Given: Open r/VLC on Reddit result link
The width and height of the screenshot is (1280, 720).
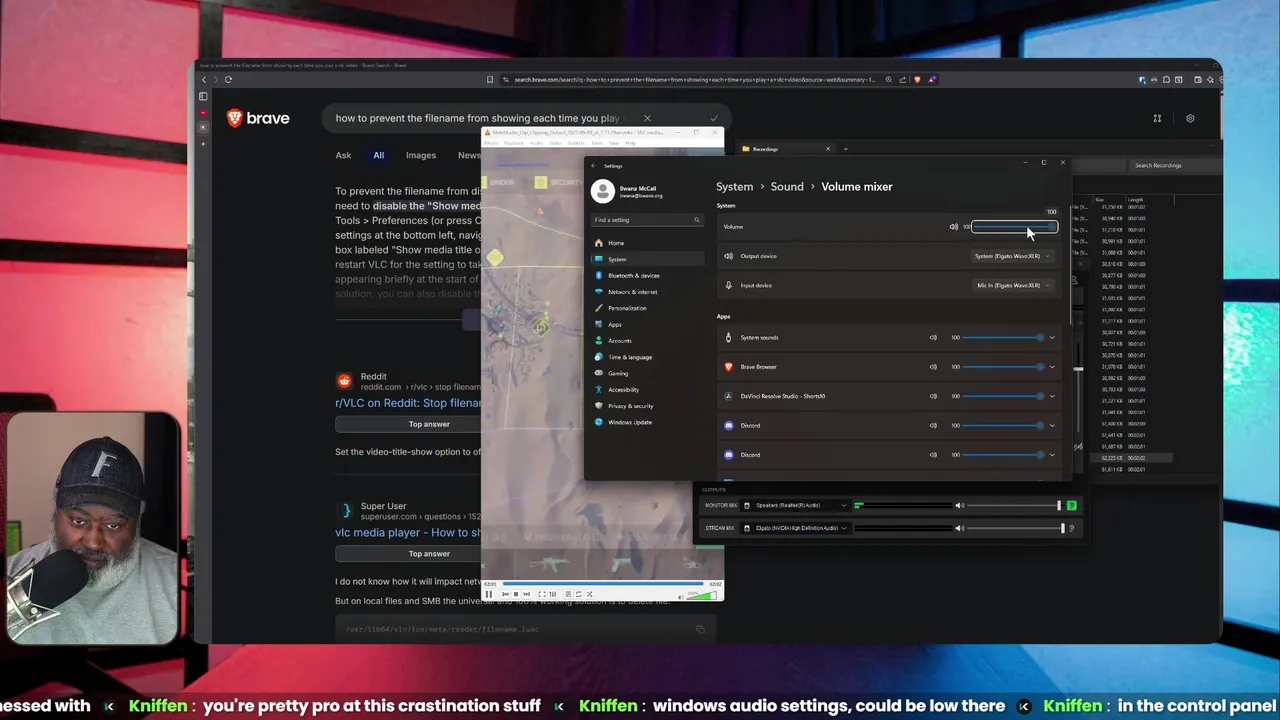Looking at the screenshot, I should click(408, 403).
